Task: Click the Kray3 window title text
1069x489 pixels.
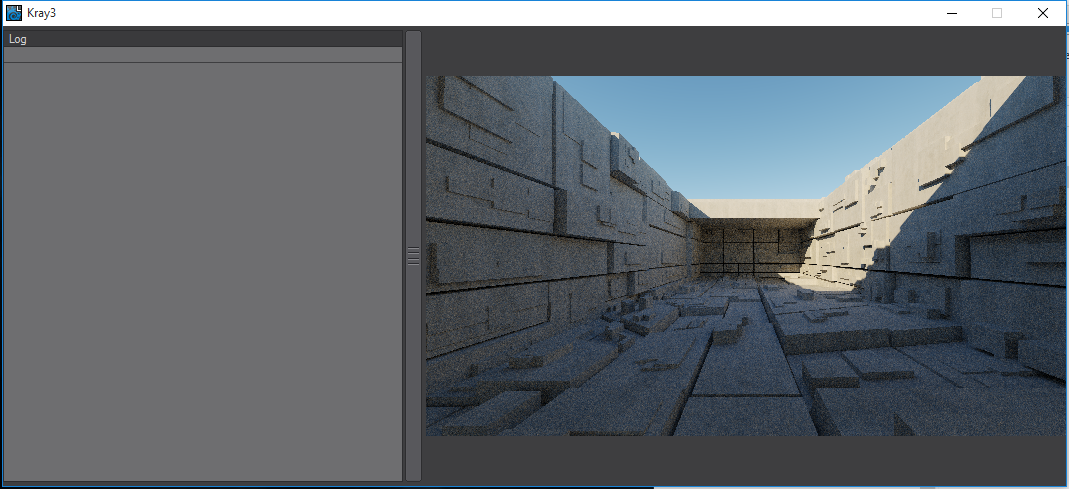Action: (x=41, y=13)
